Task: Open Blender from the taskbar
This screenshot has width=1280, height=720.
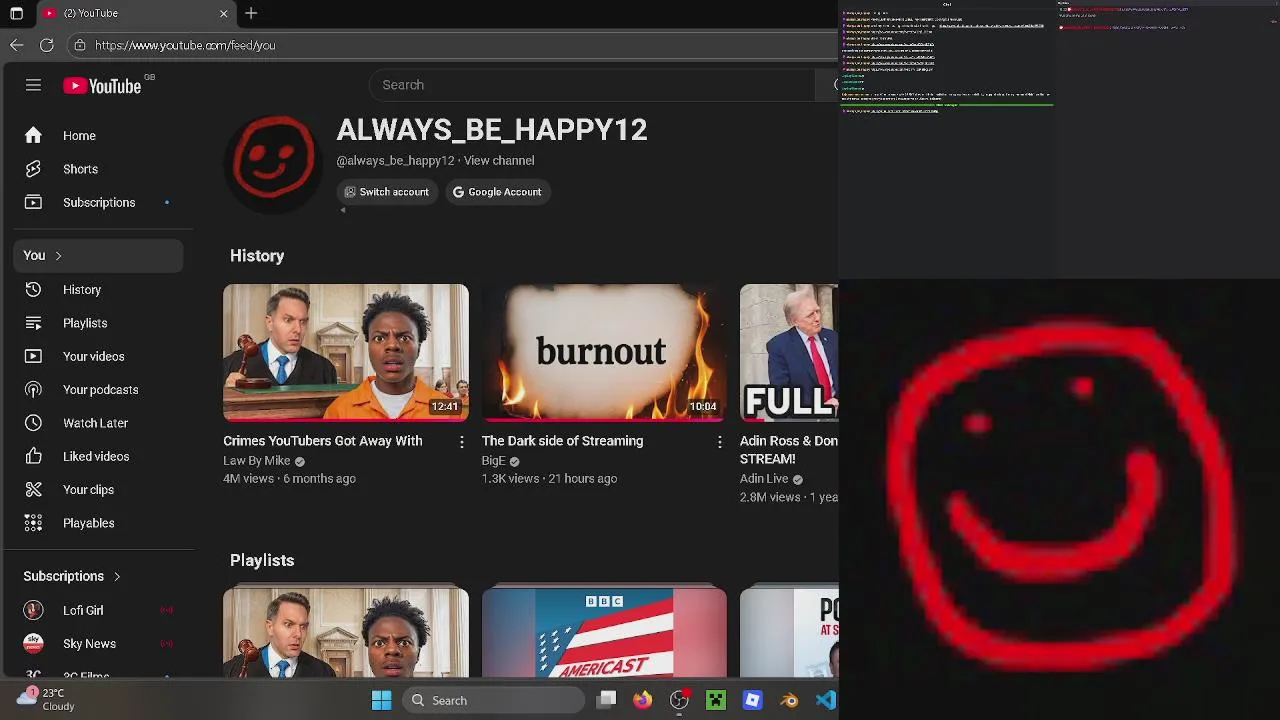Action: (790, 701)
